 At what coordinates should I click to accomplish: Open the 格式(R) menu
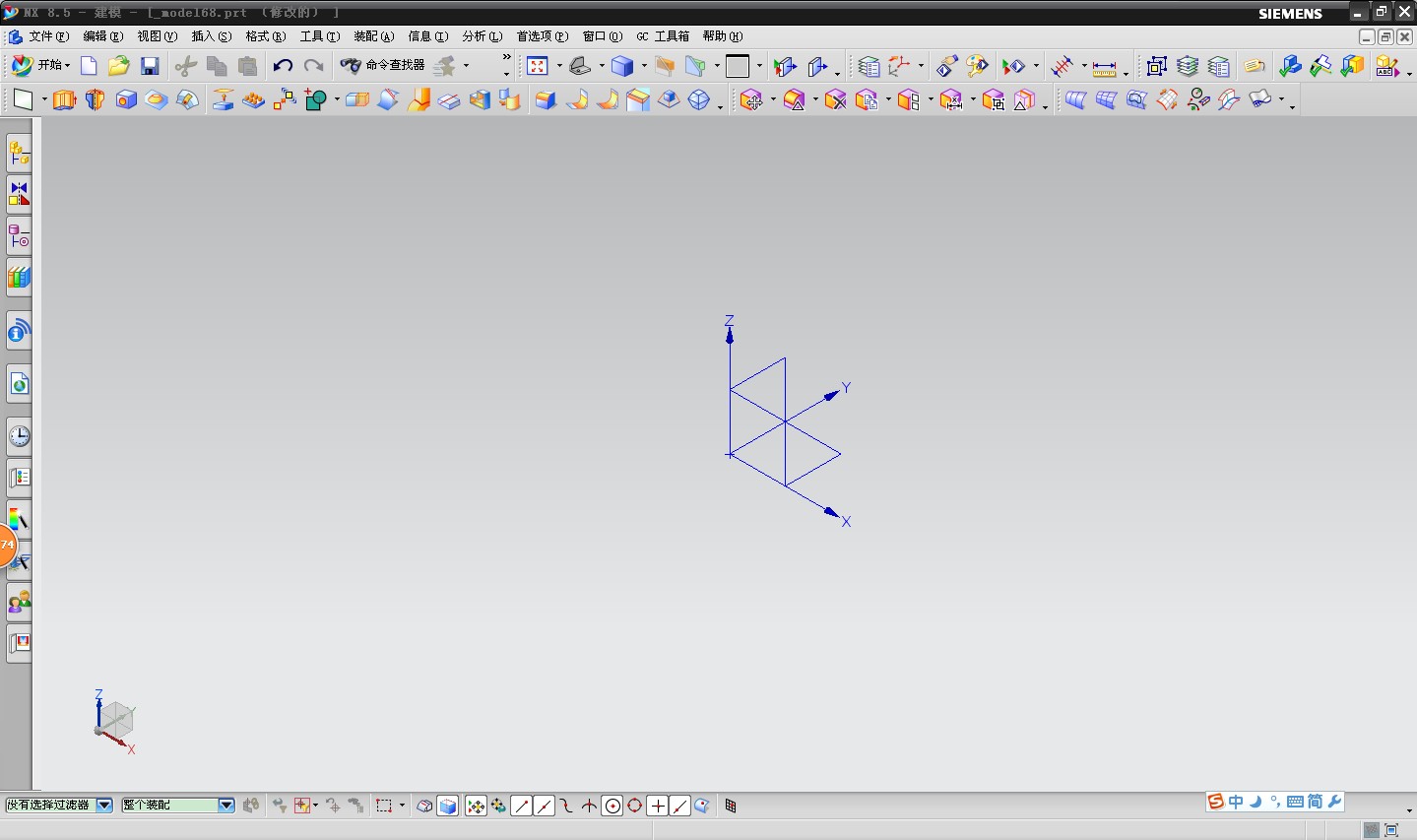tap(265, 36)
